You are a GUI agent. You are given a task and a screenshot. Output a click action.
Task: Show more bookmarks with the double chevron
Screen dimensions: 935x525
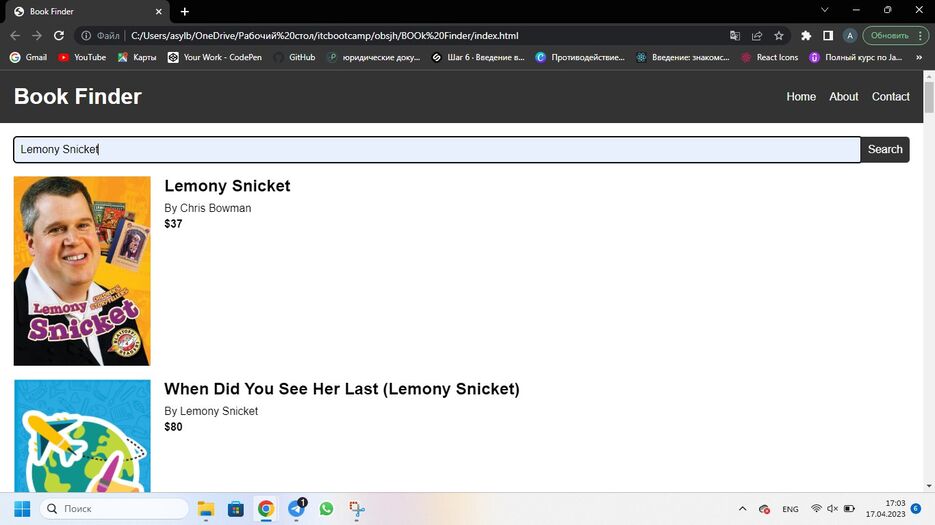919,57
